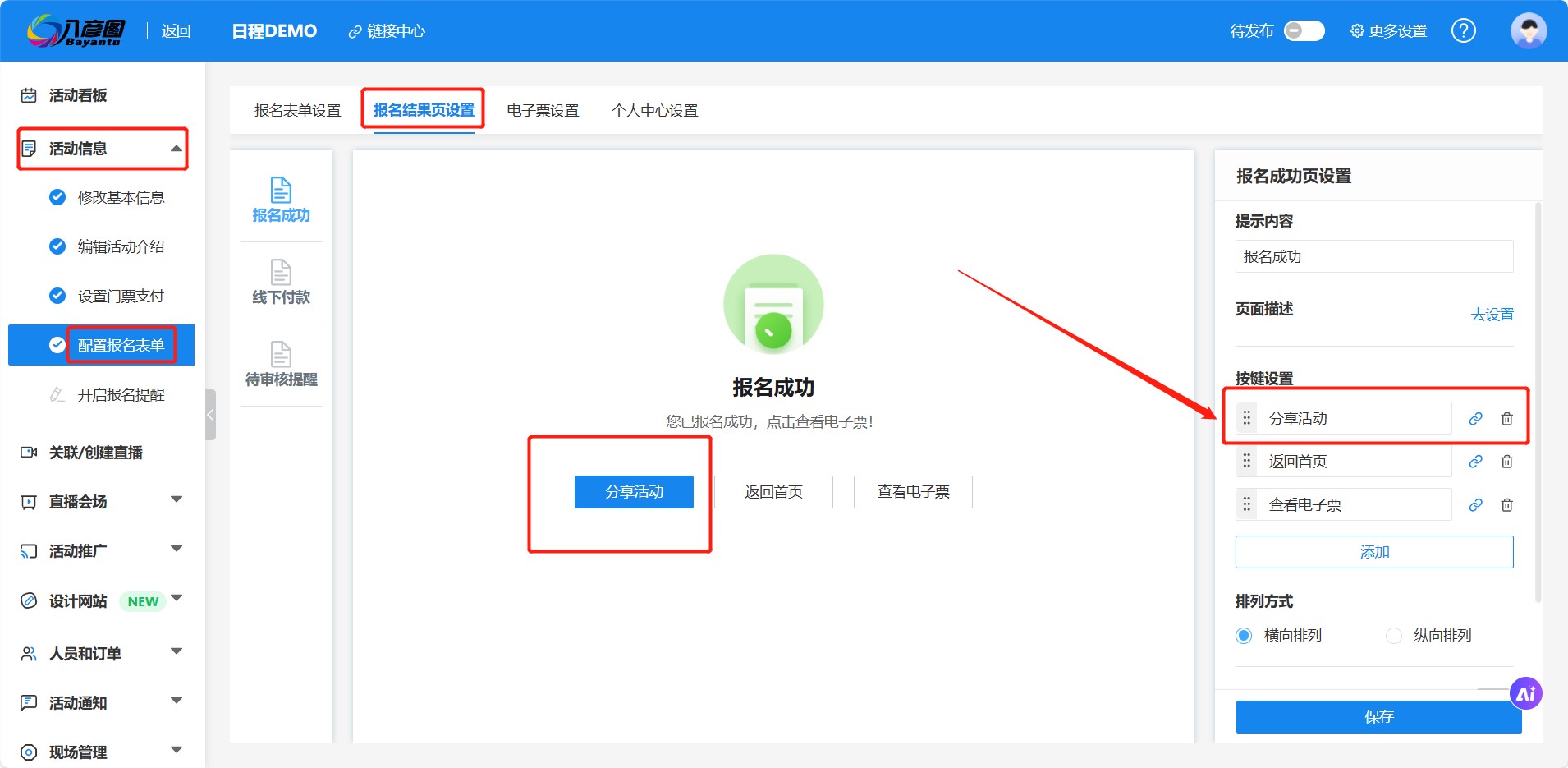Expand the 活动推广 sidebar menu
This screenshot has height=768, width=1568.
(176, 550)
